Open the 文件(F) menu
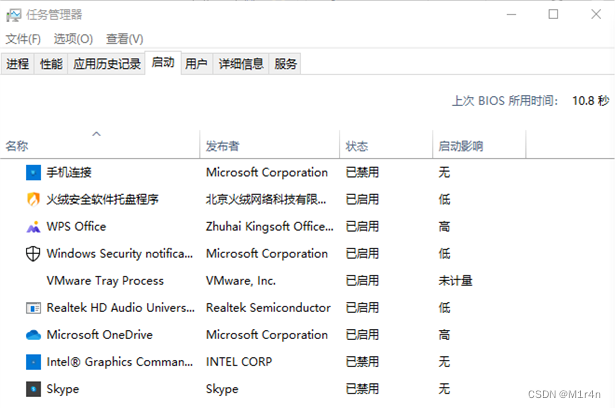Viewport: 616px width, 408px height. pyautogui.click(x=23, y=39)
